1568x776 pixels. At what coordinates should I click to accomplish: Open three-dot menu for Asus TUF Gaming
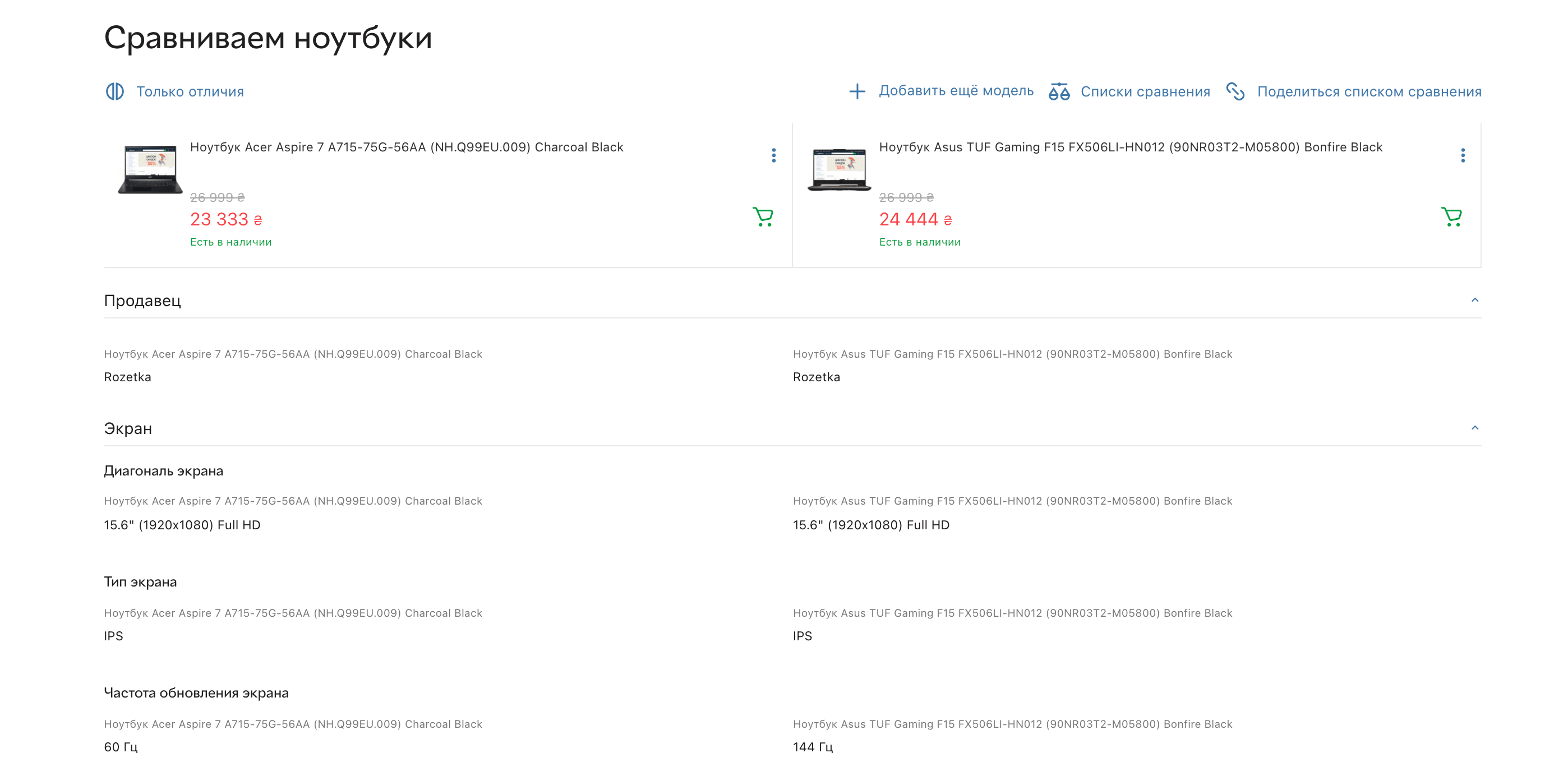coord(1463,155)
